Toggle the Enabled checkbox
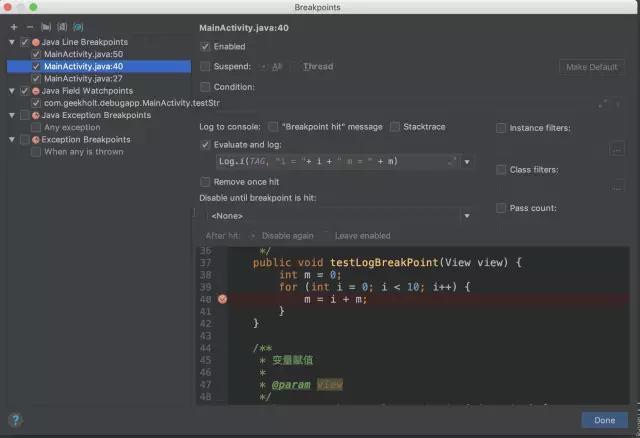The height and width of the screenshot is (438, 640). click(205, 47)
